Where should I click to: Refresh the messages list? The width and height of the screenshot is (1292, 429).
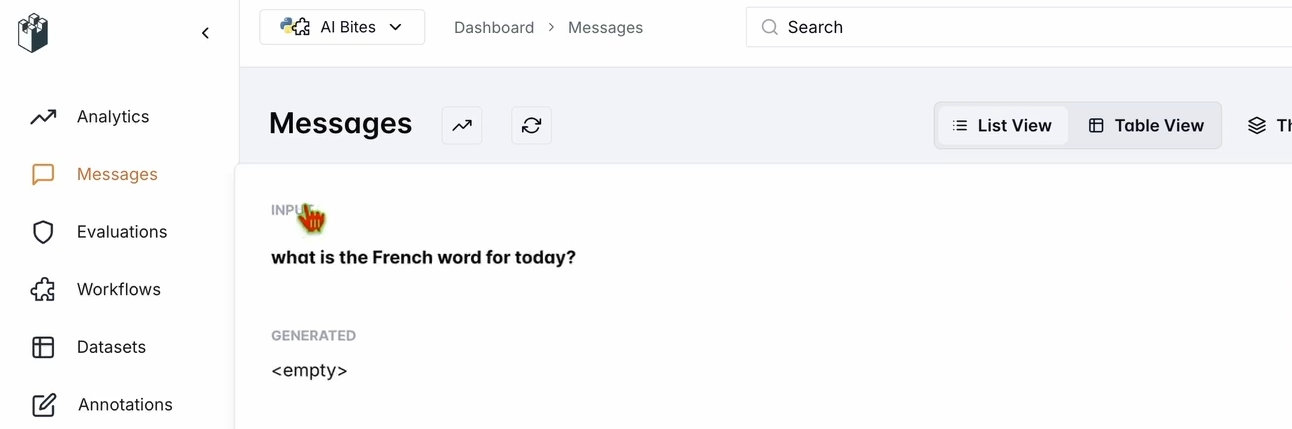coord(532,125)
